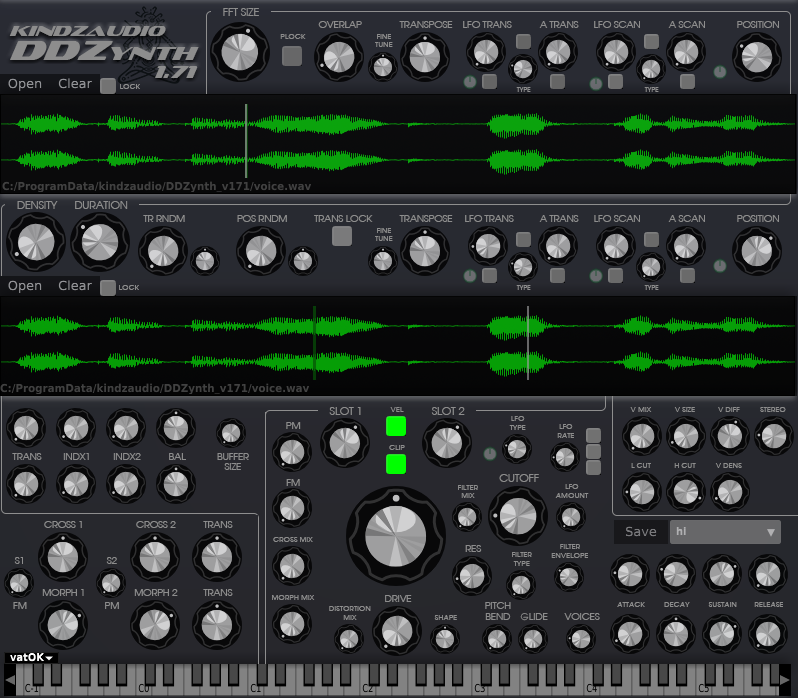Click the SLOT 2 knob
This screenshot has height=698, width=798.
pos(447,443)
